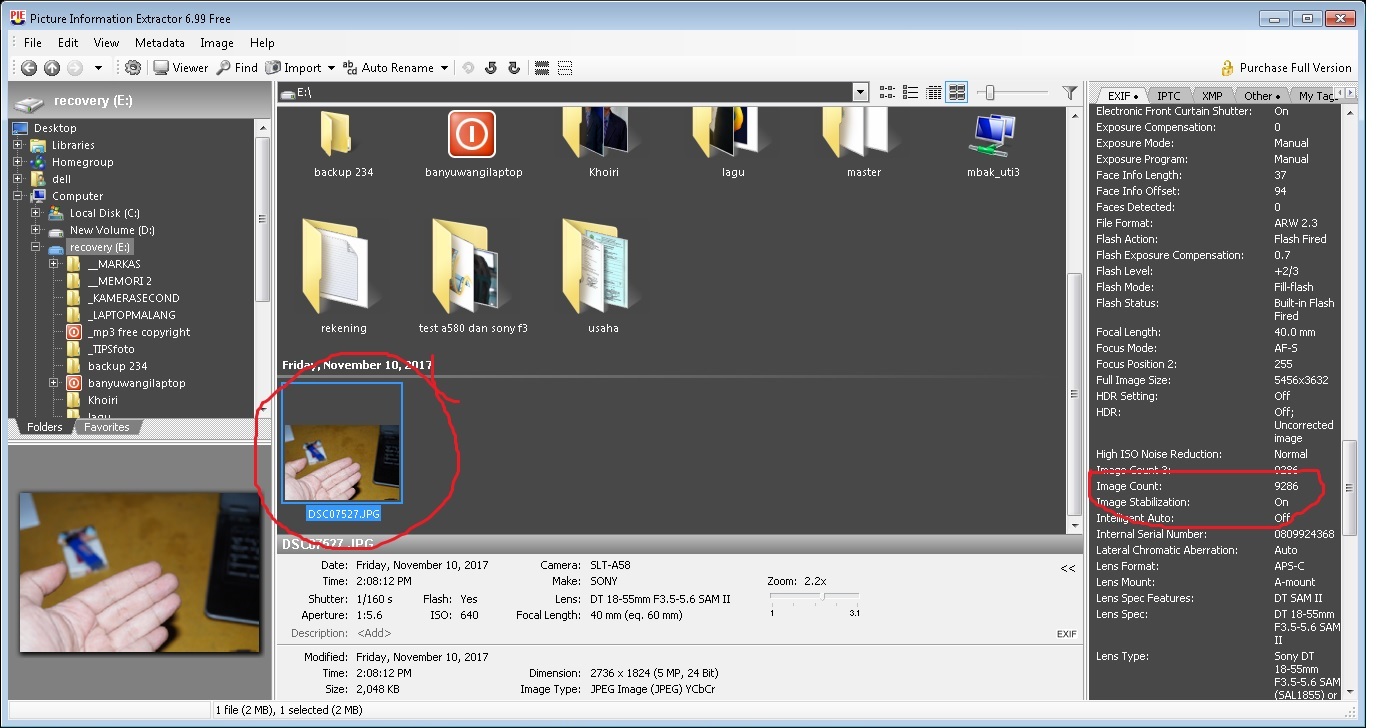Activate the thumbnails view toggle
Viewport: 1384px width, 728px height.
click(x=956, y=92)
